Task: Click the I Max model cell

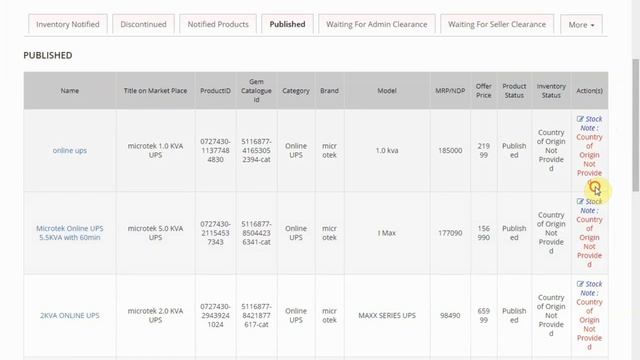Action: point(387,233)
